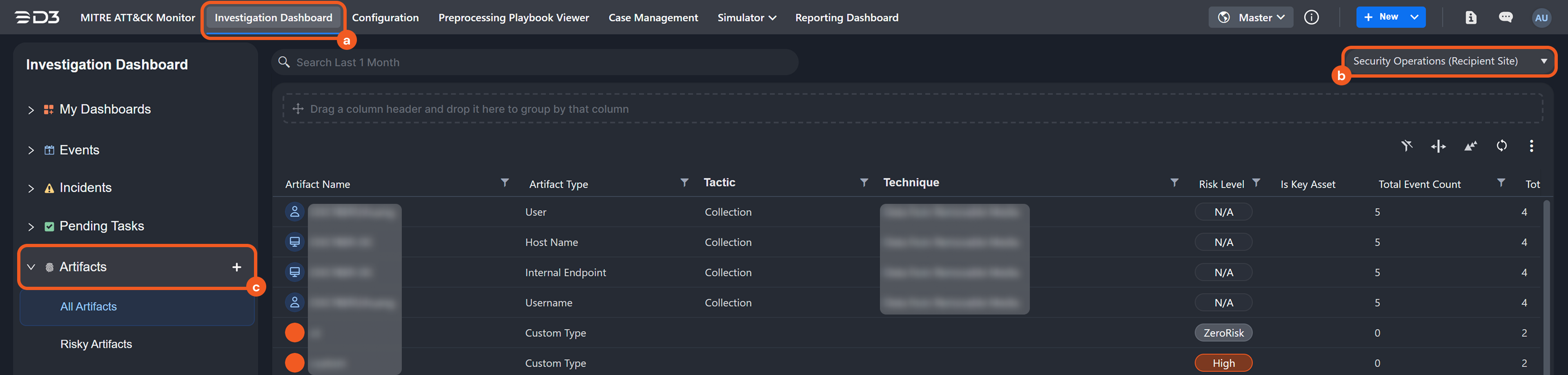The image size is (1568, 375).
Task: Click the document info icon
Action: [x=1470, y=18]
